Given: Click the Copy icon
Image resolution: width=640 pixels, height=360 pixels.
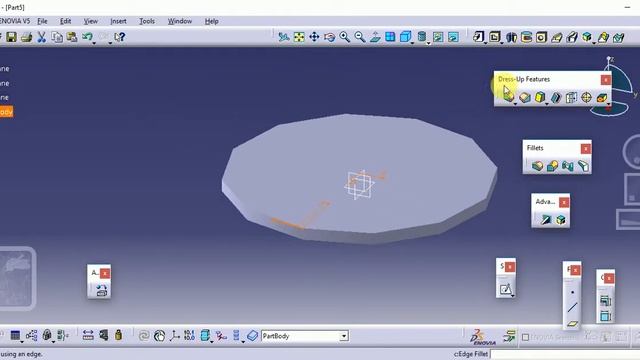Looking at the screenshot, I should pyautogui.click(x=57, y=37).
